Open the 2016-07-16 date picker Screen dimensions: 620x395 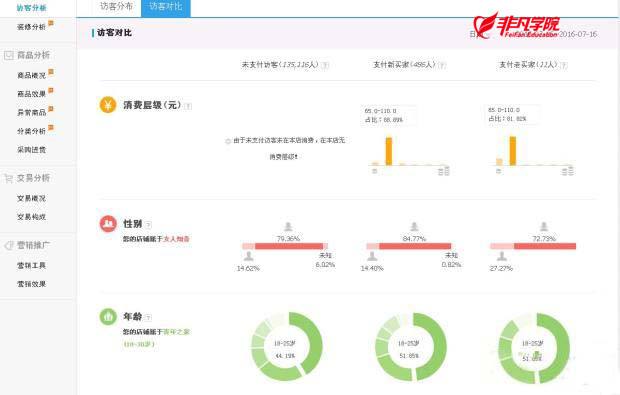point(578,34)
